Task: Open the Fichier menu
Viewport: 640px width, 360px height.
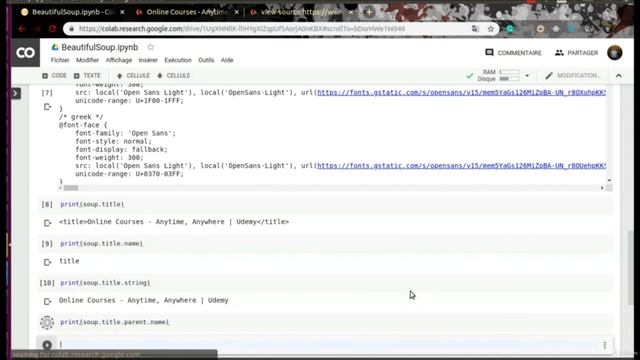Action: tap(60, 60)
